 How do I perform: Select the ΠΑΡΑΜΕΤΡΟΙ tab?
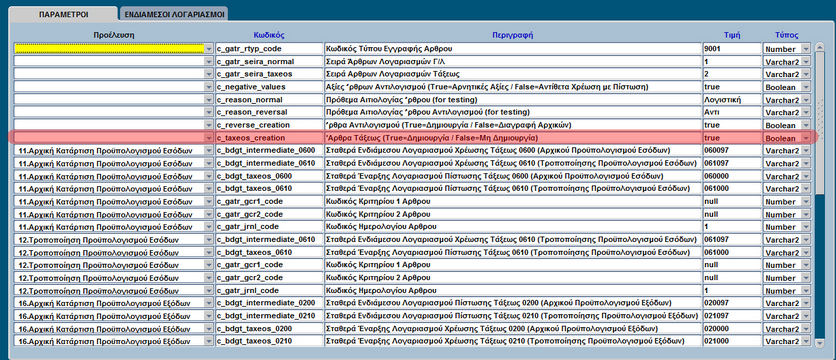pyautogui.click(x=63, y=14)
